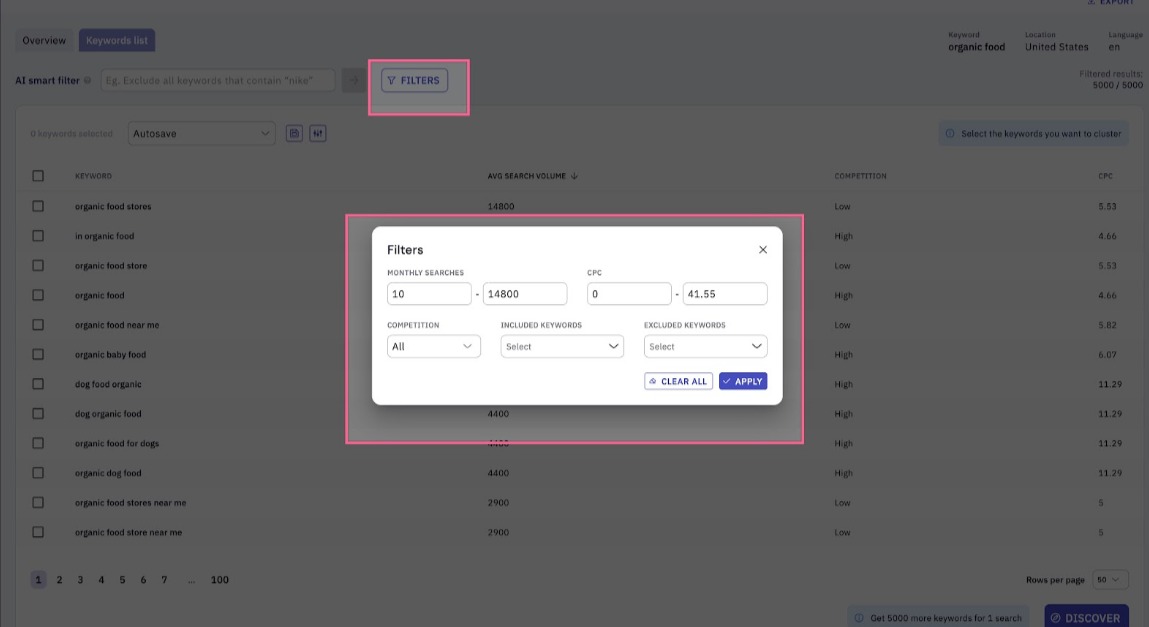
Task: Go to page 3 in pagination
Action: (x=81, y=579)
